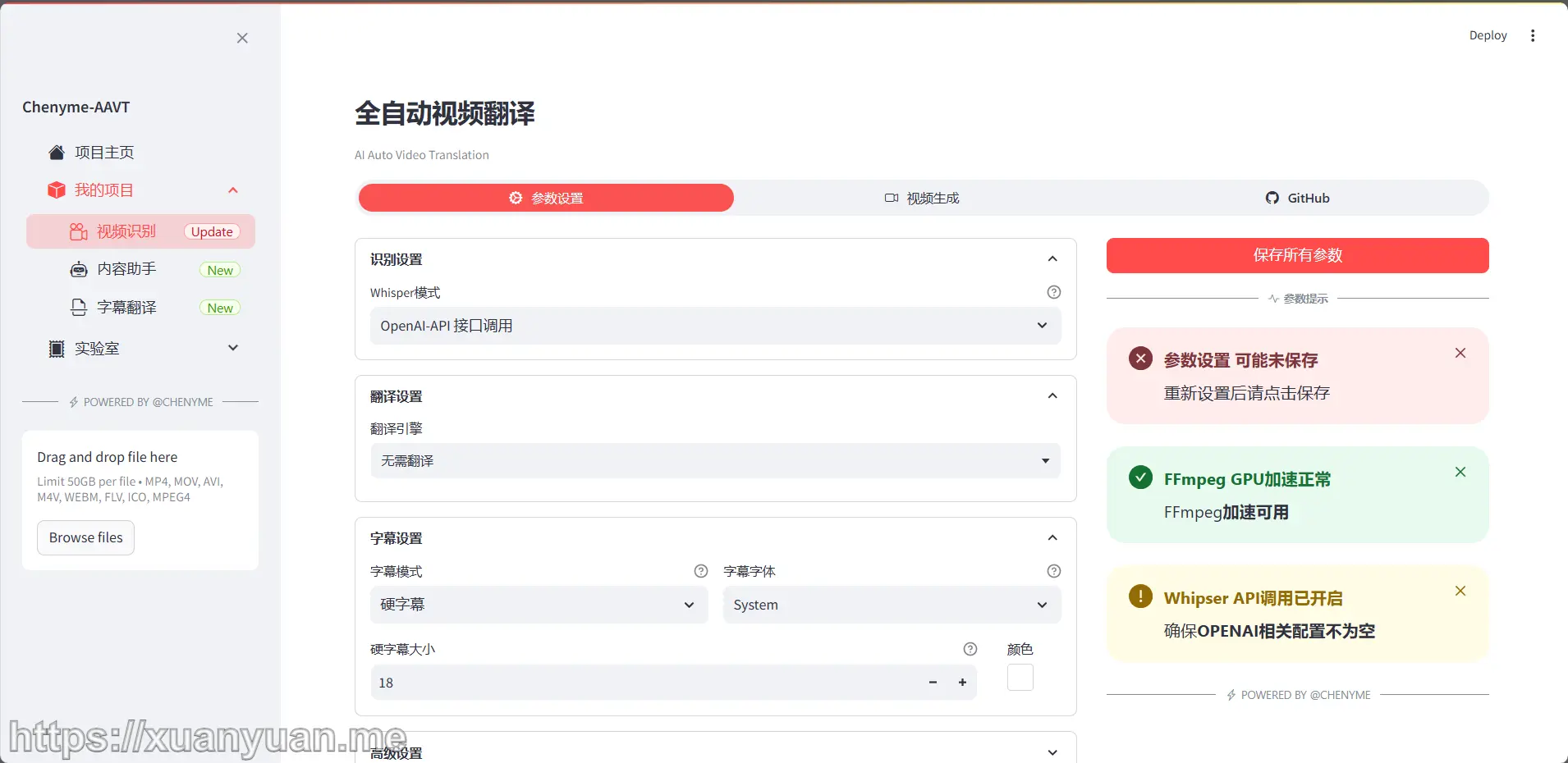Click the Drag and drop file here area
Screen dimensions: 1568x763
(140, 500)
